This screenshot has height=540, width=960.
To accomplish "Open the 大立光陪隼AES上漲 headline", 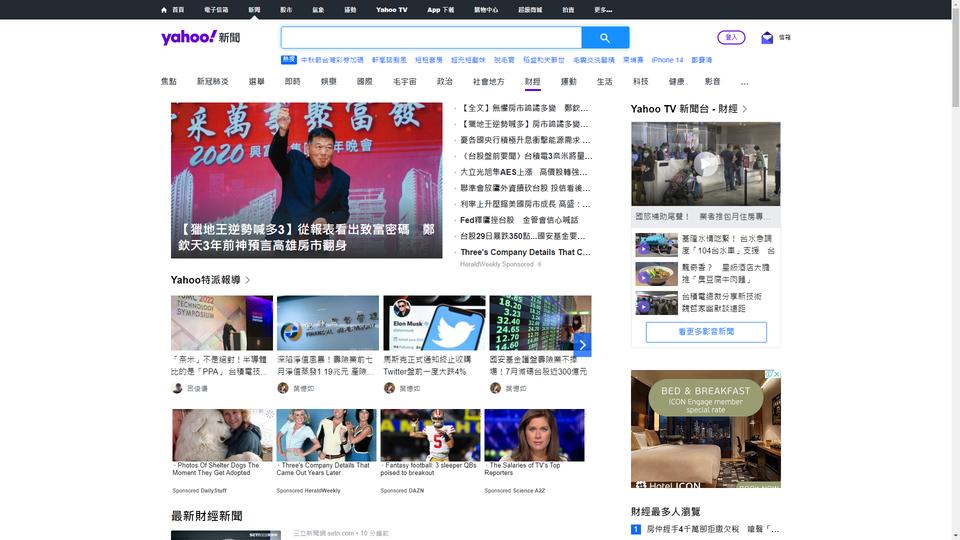I will [523, 172].
